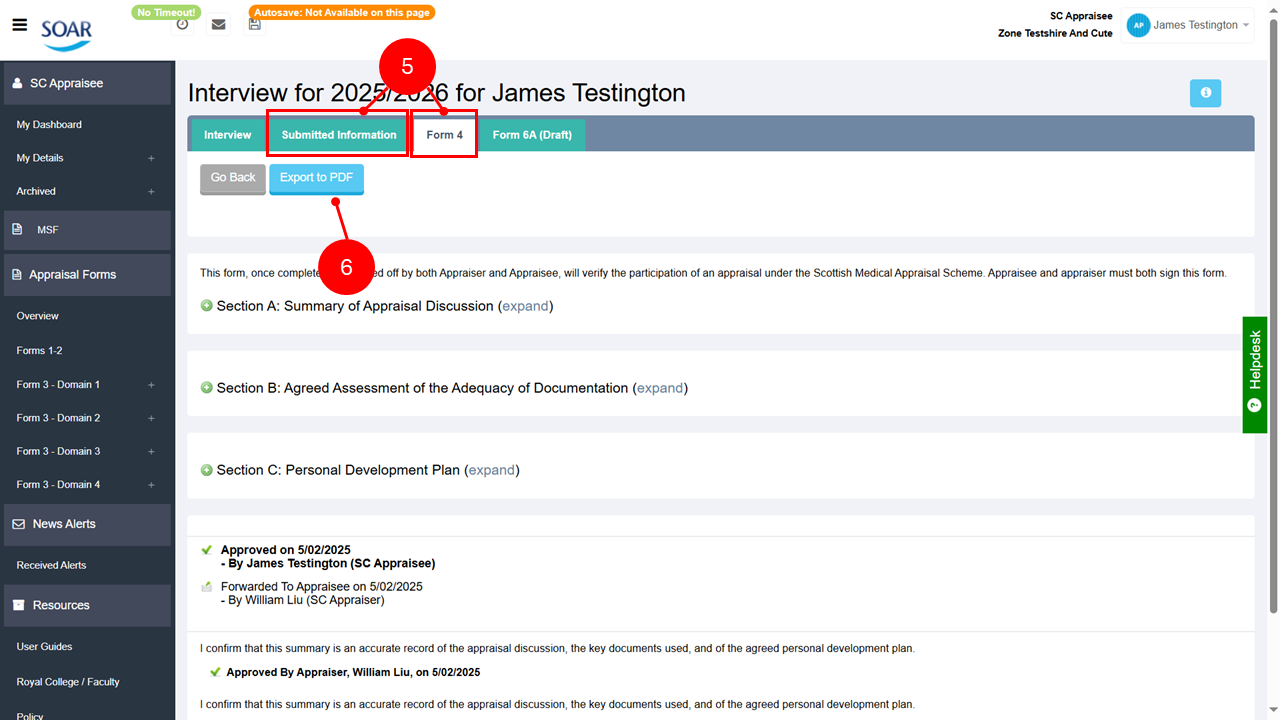
Task: Expand the My Details sidebar submenu
Action: (x=151, y=158)
